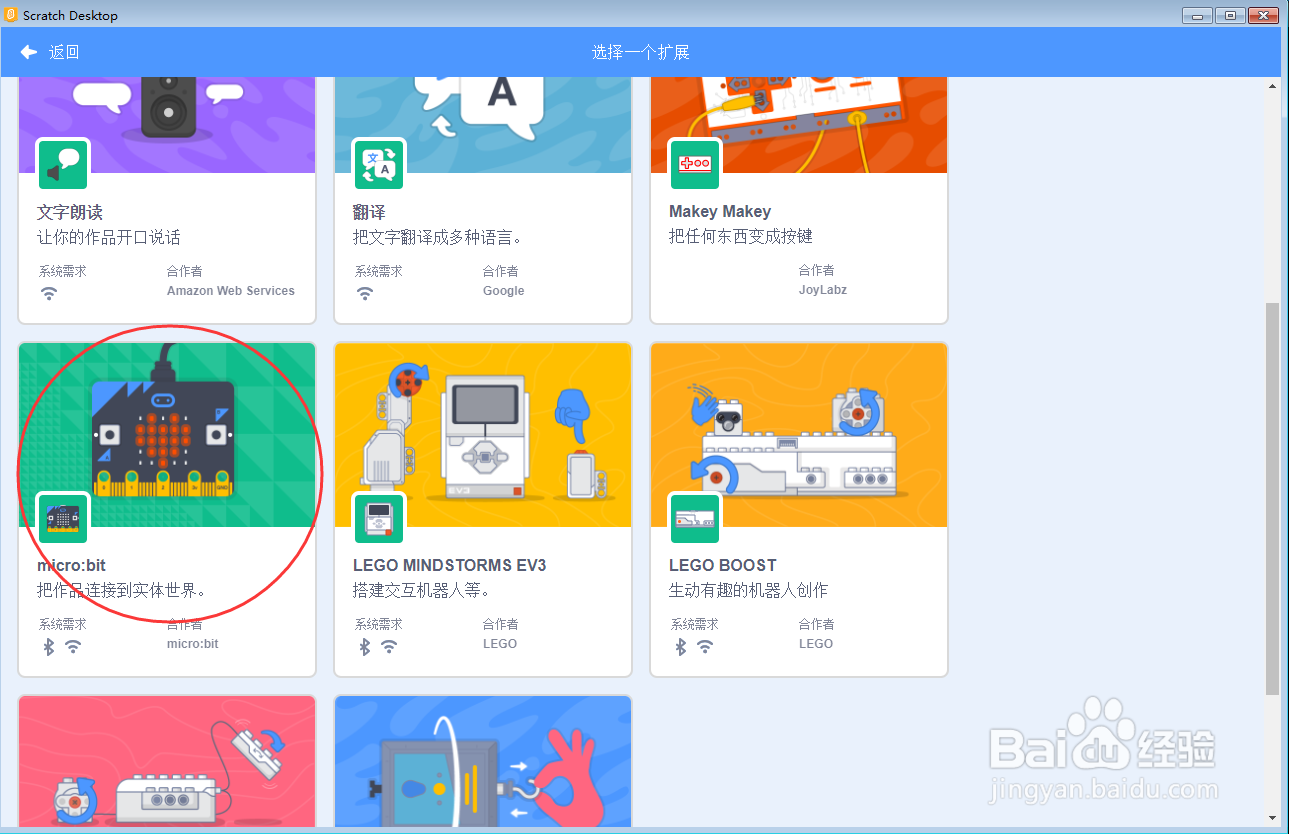Click the Text to Speech extension icon

click(x=64, y=165)
